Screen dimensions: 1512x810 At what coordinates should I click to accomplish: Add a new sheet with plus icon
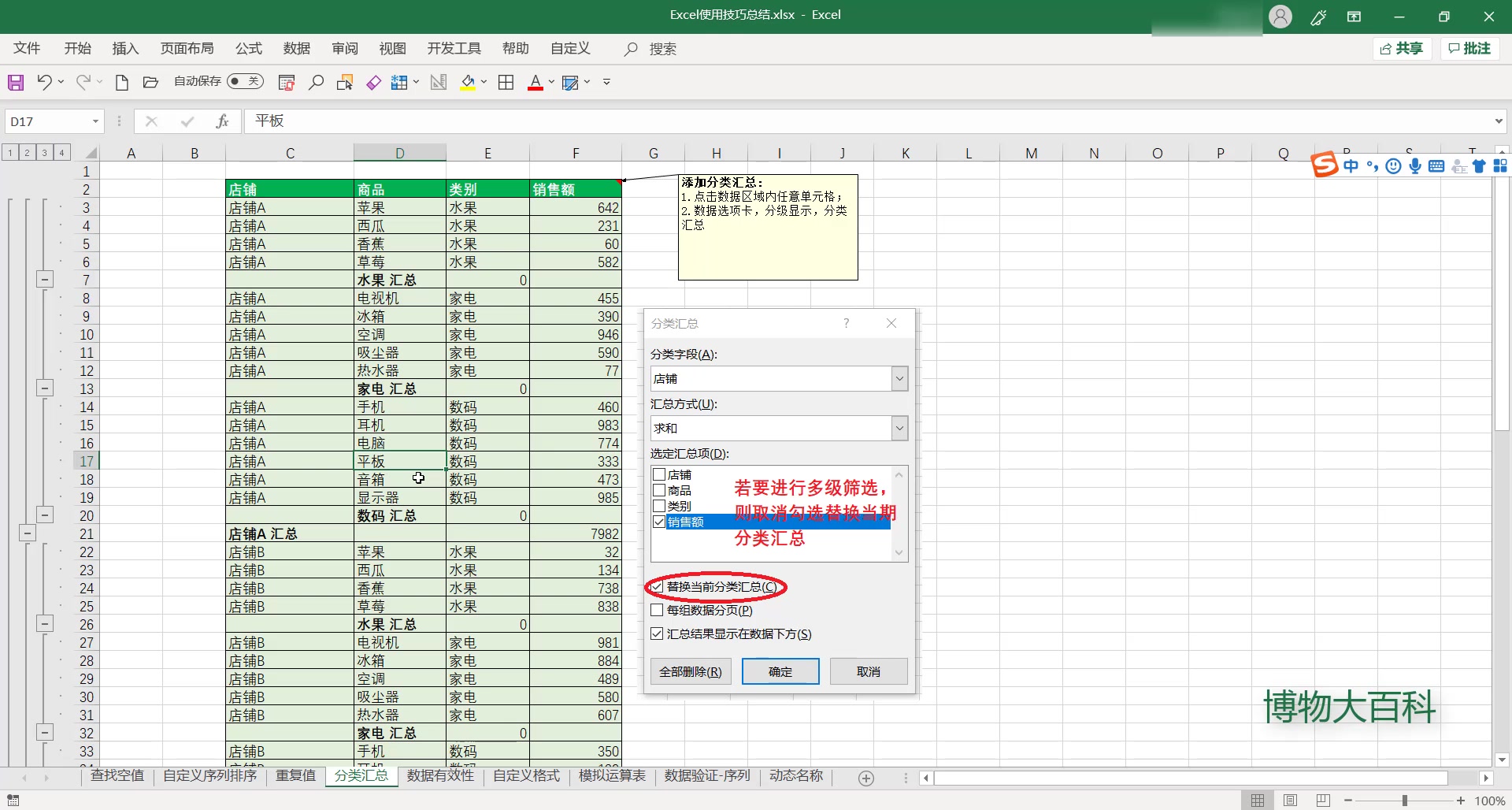click(x=866, y=778)
